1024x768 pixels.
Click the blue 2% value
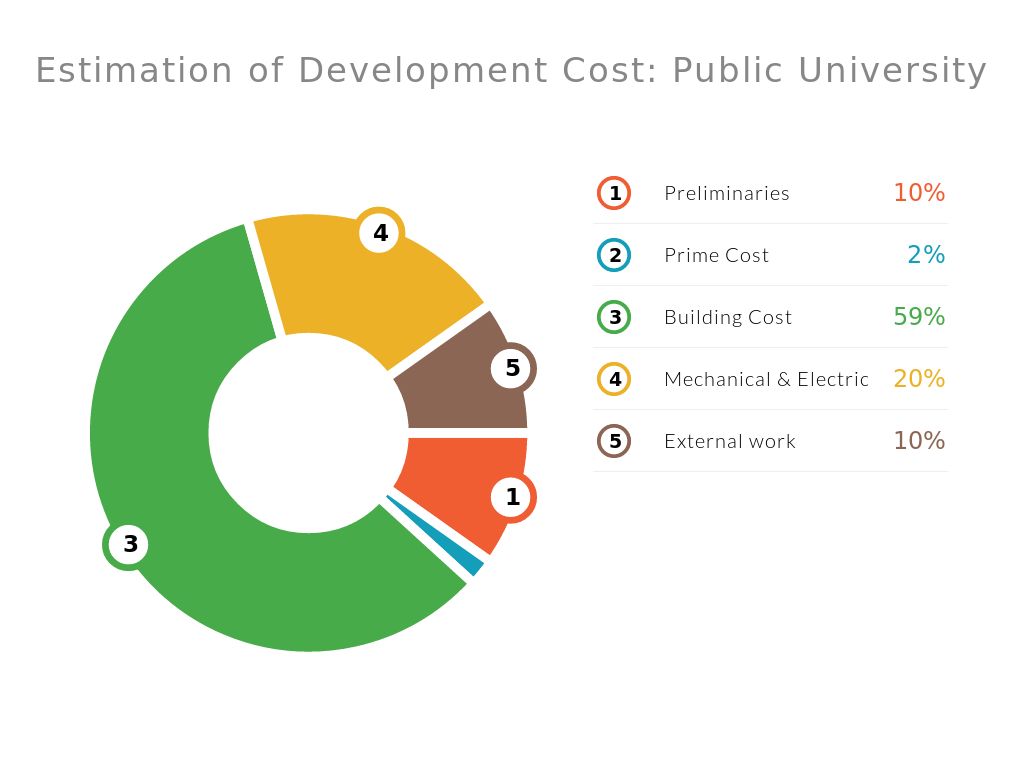(x=925, y=255)
